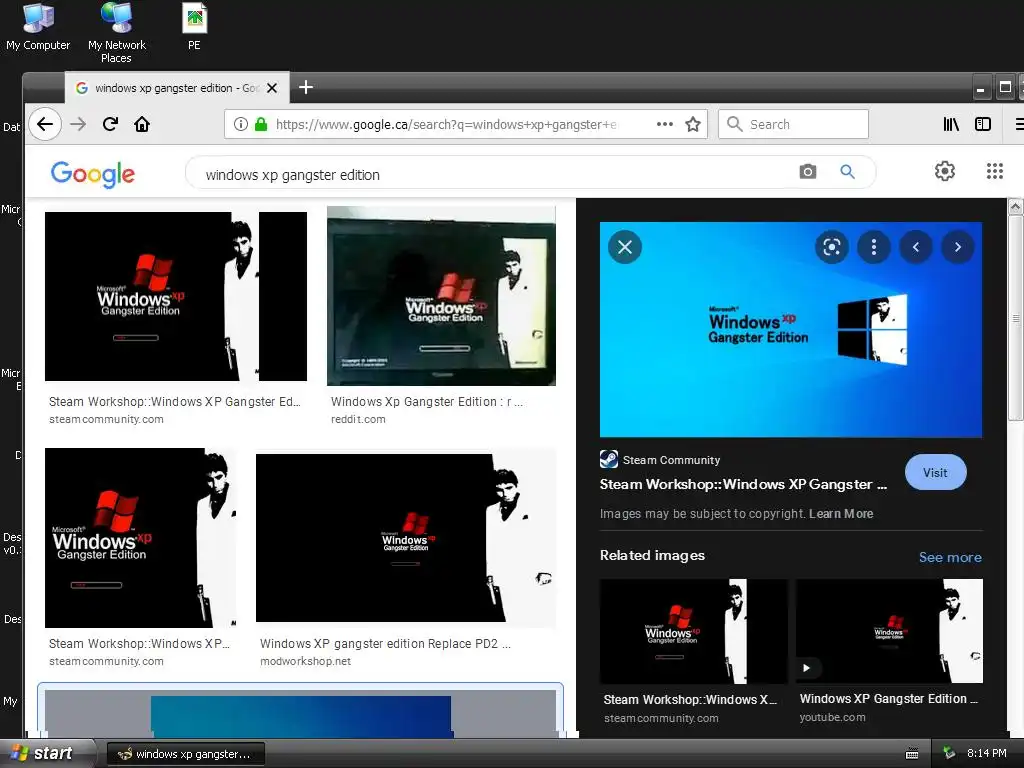Open the Firefox Library icon
1024x768 pixels.
pyautogui.click(x=951, y=124)
